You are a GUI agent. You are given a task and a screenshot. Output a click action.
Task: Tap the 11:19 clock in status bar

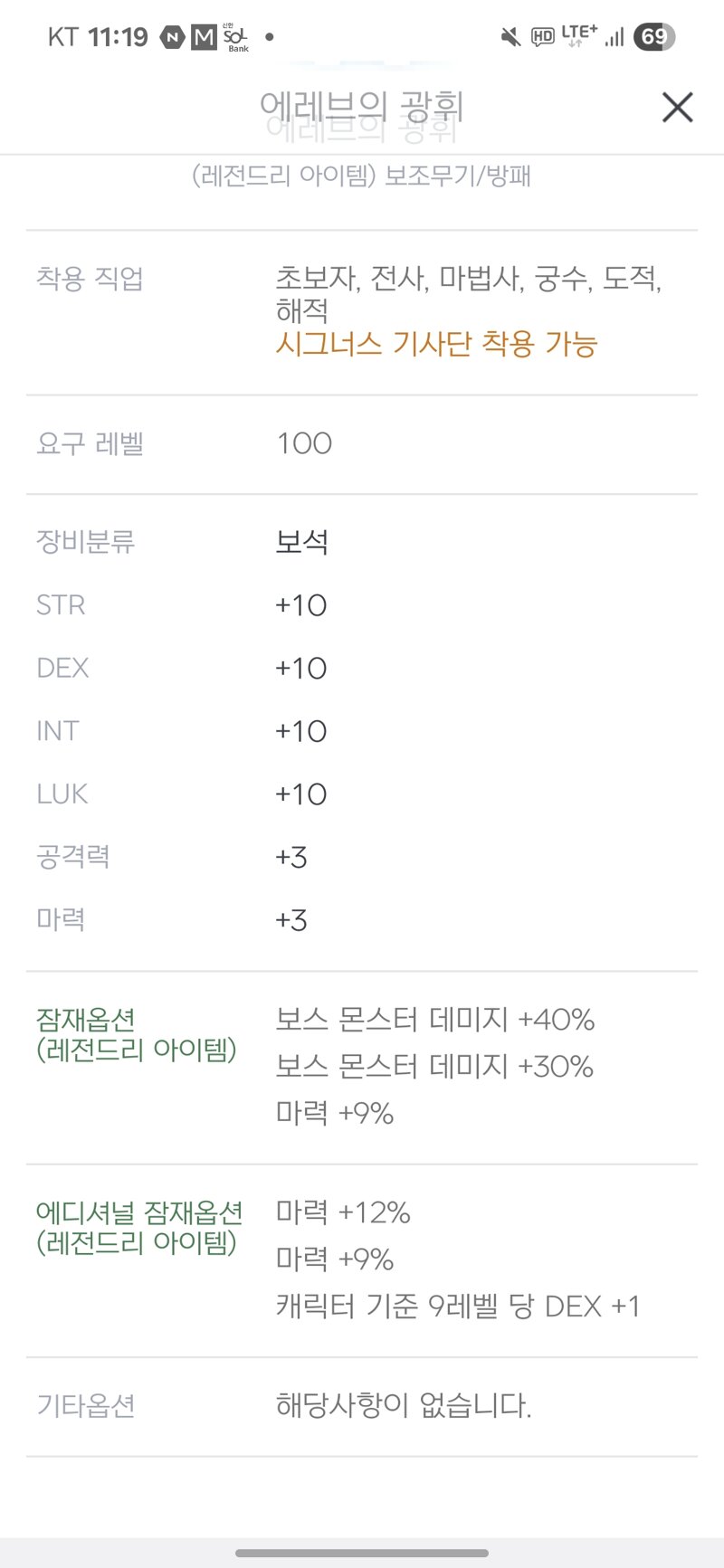point(118,37)
